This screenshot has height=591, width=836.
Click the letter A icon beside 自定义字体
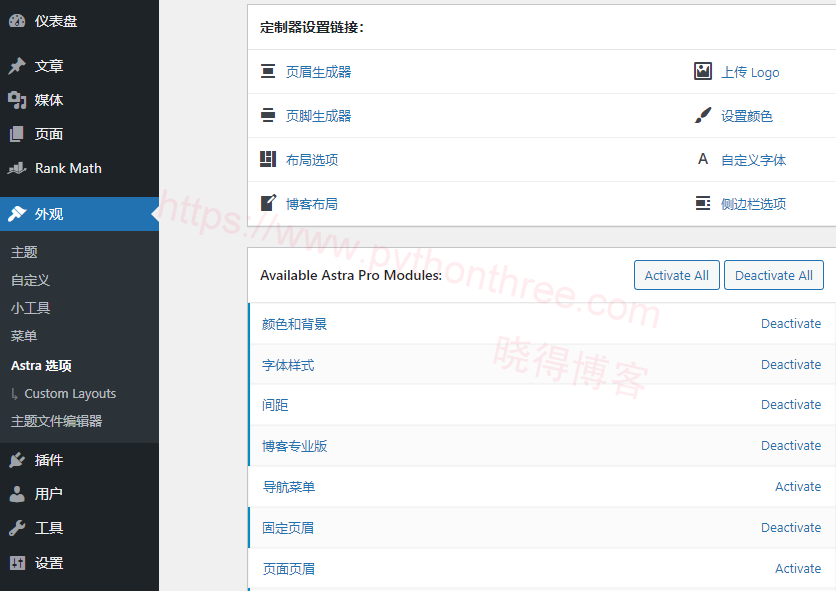click(x=703, y=159)
